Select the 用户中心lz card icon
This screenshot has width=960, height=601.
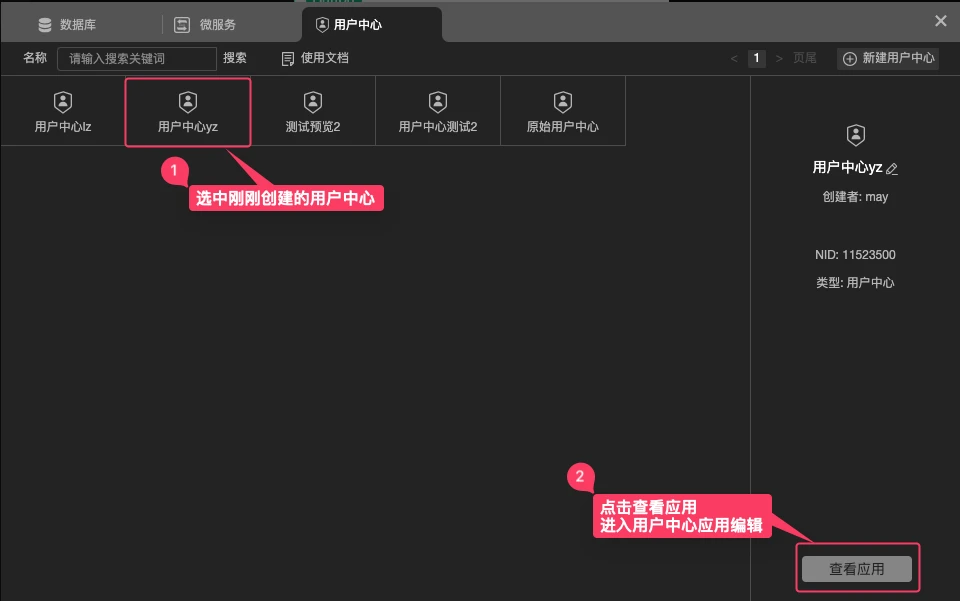[63, 102]
